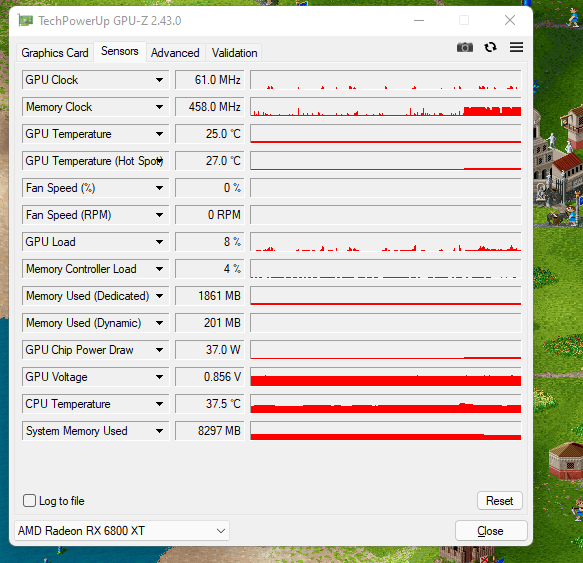
Task: Expand the GPU Load sensor dropdown
Action: tap(159, 242)
